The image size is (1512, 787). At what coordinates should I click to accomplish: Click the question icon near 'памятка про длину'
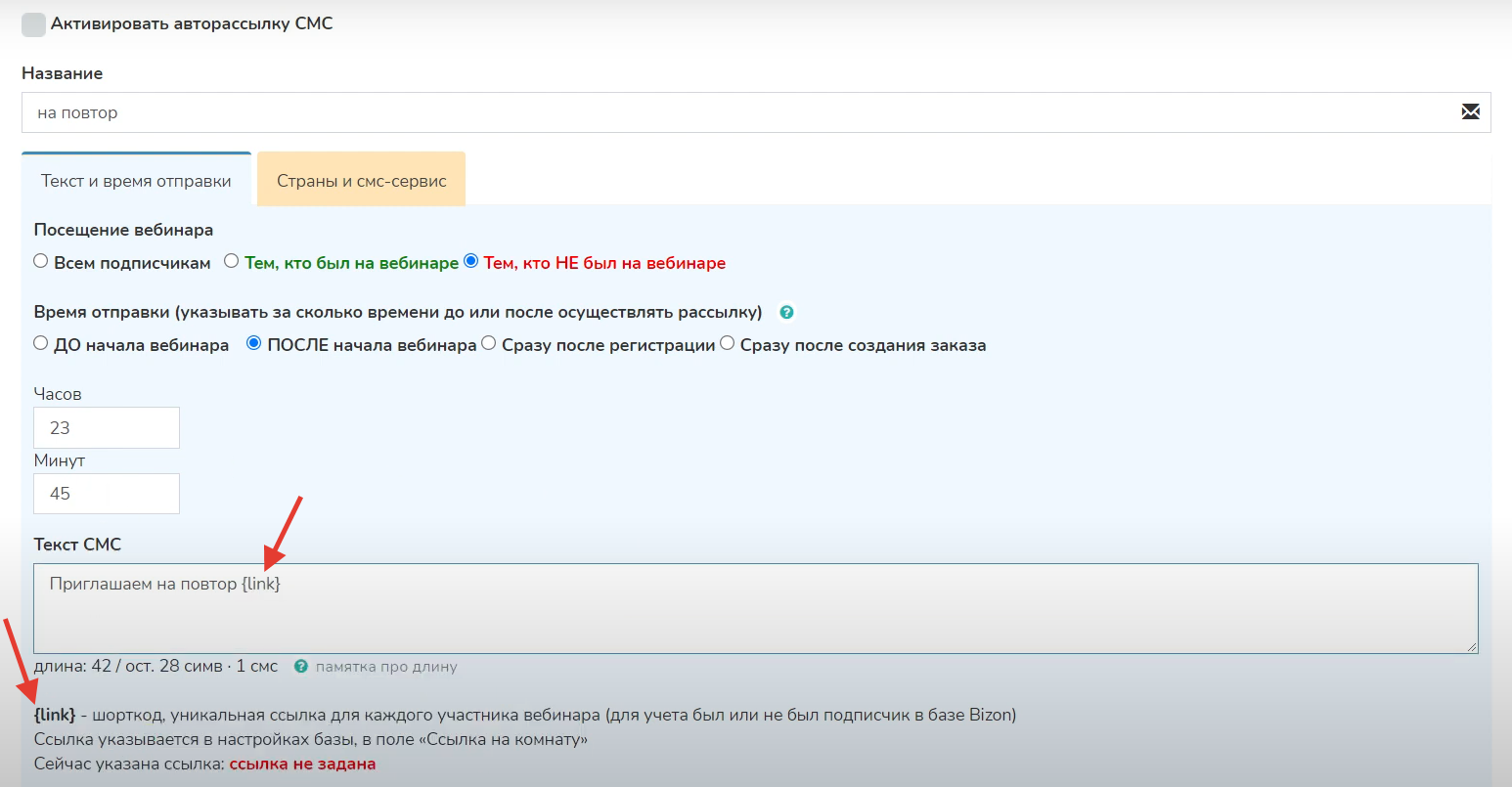[x=301, y=667]
